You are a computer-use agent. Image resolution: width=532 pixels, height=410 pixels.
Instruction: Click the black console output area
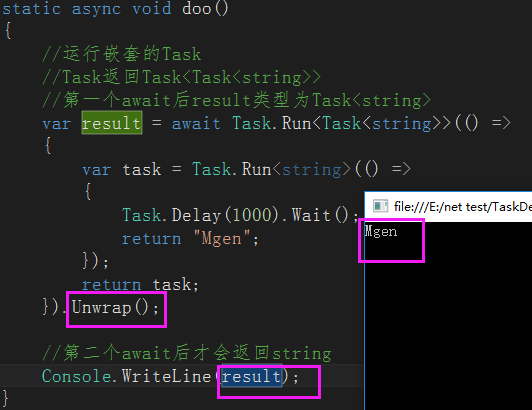448,316
